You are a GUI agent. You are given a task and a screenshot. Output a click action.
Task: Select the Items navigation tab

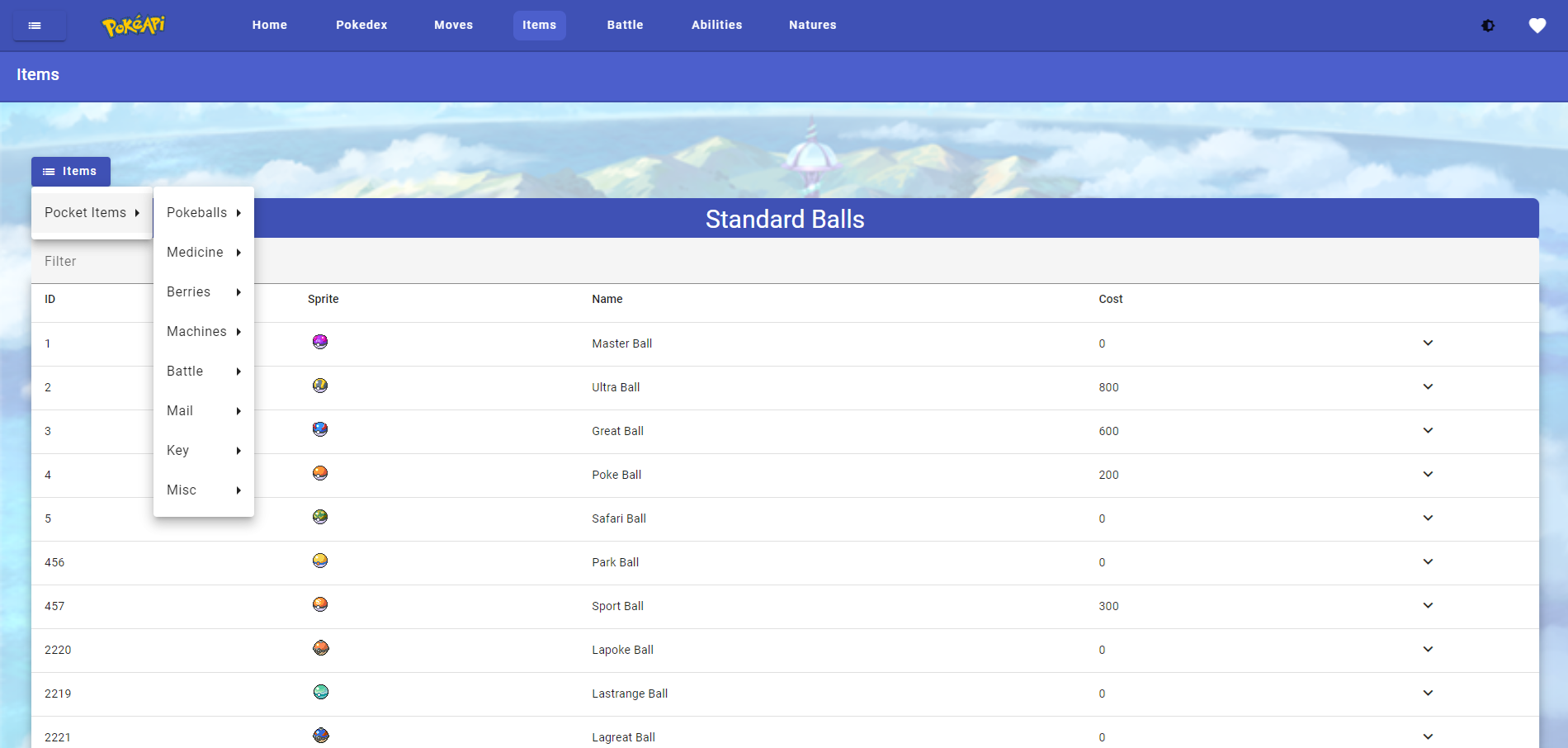click(540, 26)
